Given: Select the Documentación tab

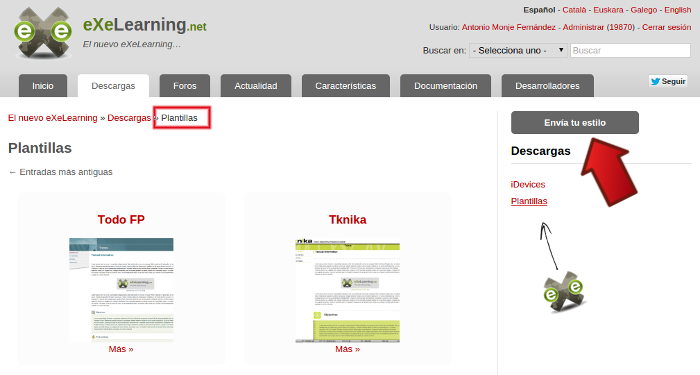Looking at the screenshot, I should (x=446, y=86).
